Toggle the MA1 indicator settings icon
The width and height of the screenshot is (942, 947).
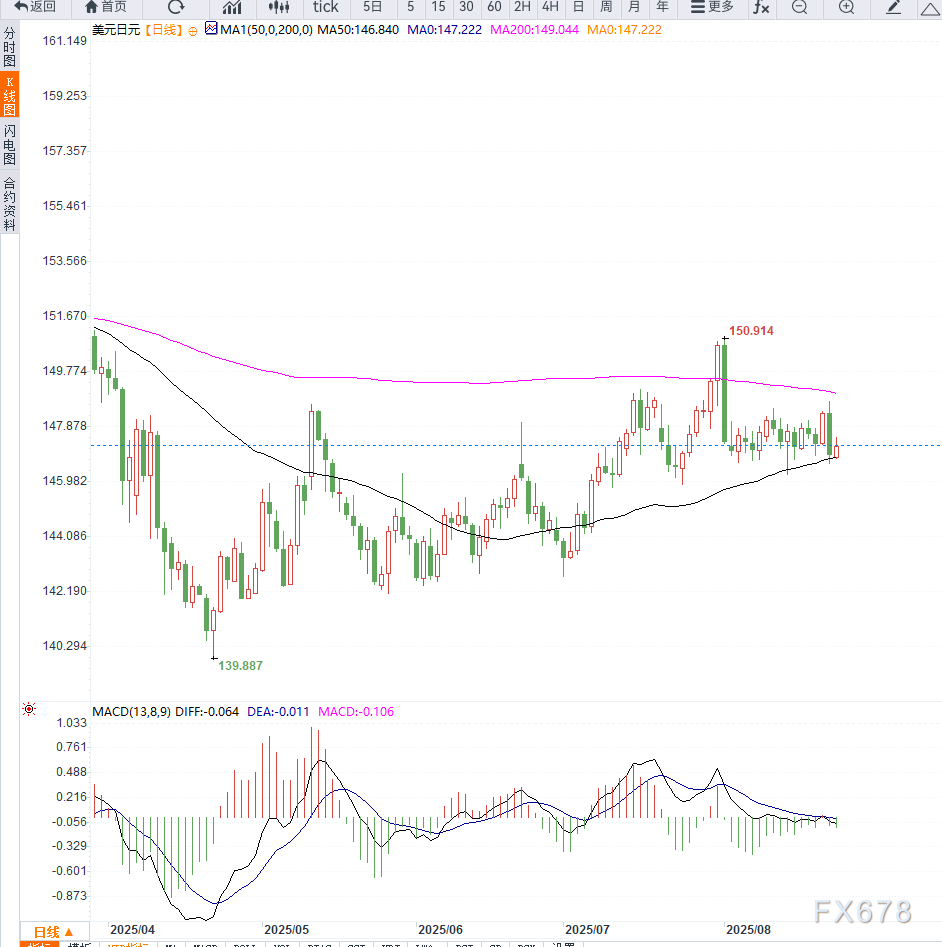(211, 29)
